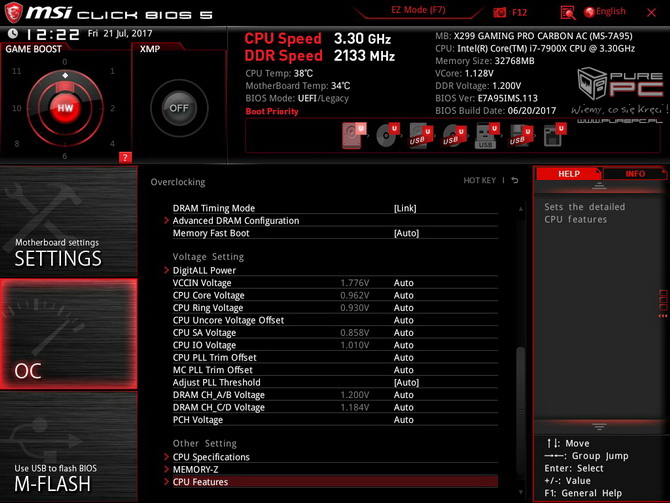Set DRAM CH_C/D Voltage Auto field
This screenshot has height=503, width=670.
click(x=403, y=407)
